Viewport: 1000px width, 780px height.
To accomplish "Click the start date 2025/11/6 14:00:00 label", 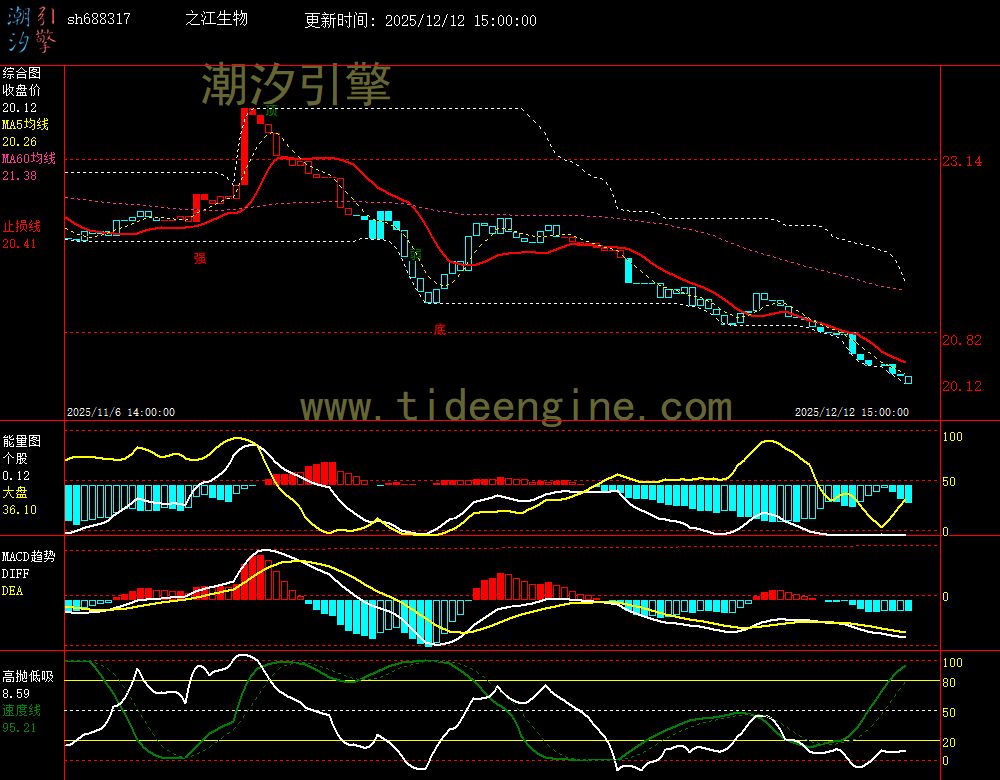I will click(x=121, y=411).
